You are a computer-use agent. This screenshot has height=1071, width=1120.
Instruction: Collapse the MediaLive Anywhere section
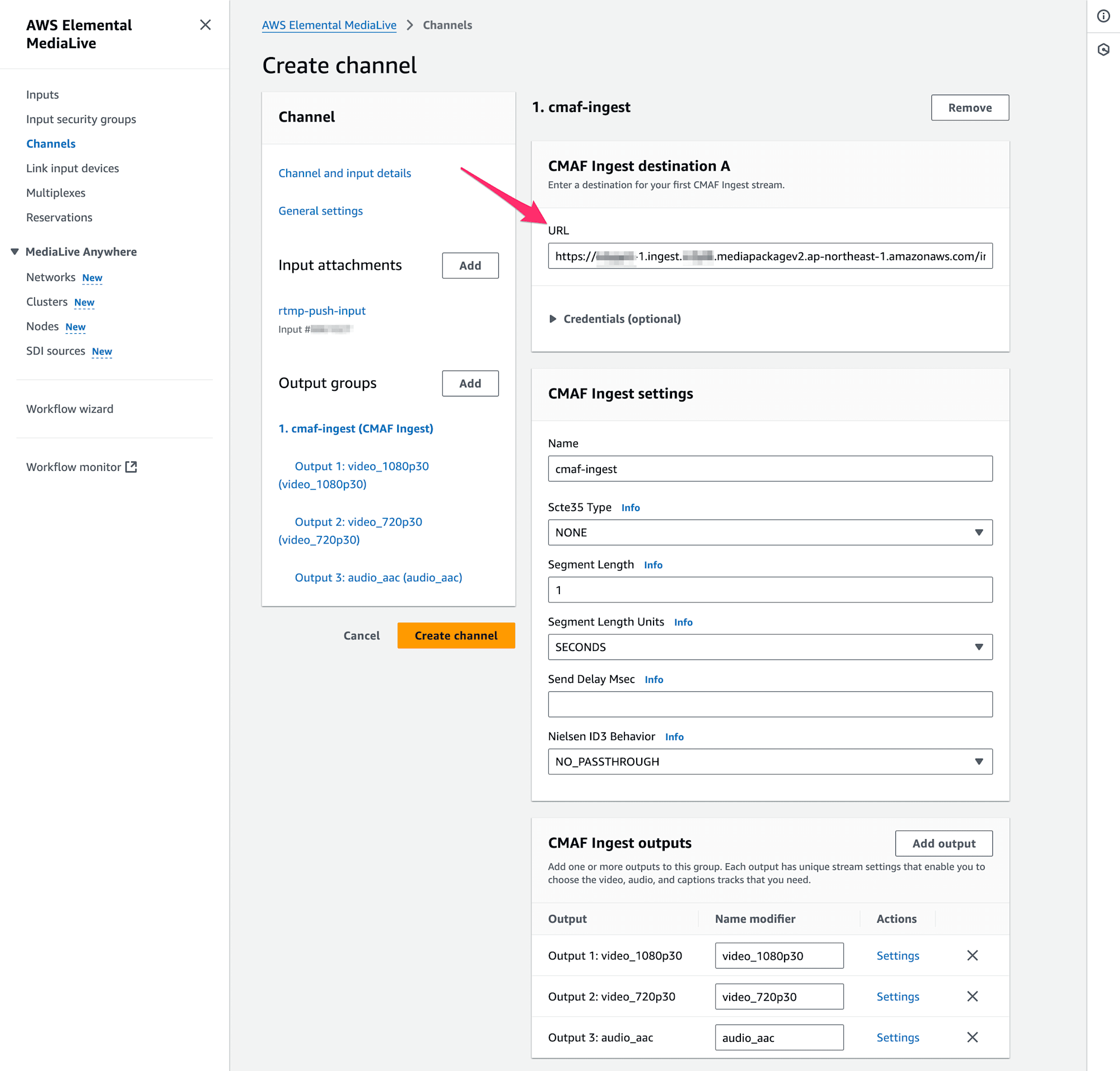tap(15, 252)
